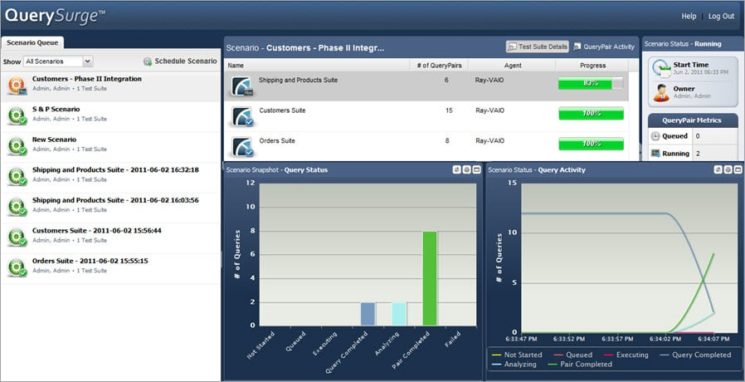Click the Shipping and Products Suite row icon

(242, 86)
